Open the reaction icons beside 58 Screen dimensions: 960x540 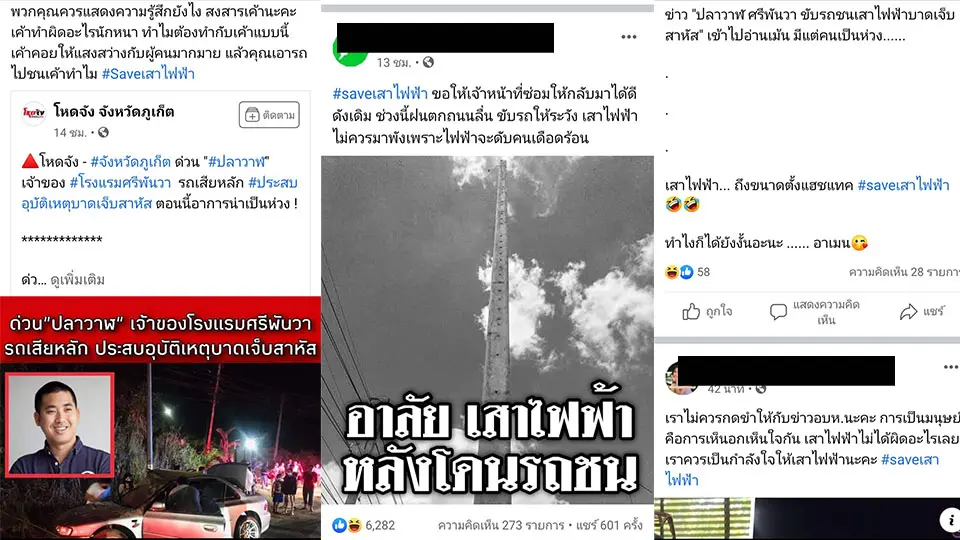click(x=679, y=272)
